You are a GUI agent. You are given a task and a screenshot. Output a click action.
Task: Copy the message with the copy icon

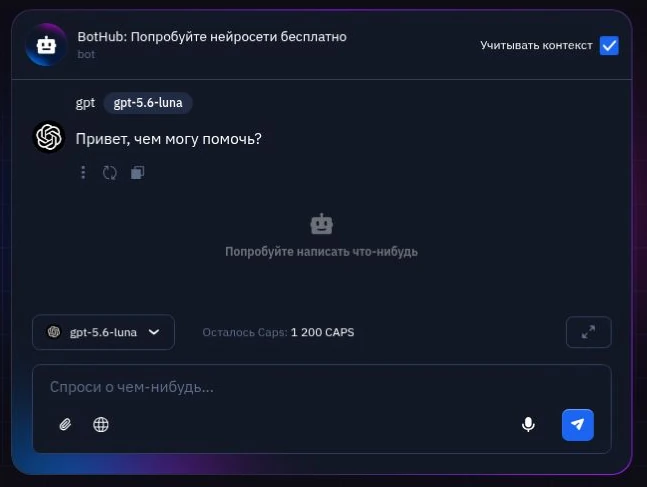click(x=137, y=173)
